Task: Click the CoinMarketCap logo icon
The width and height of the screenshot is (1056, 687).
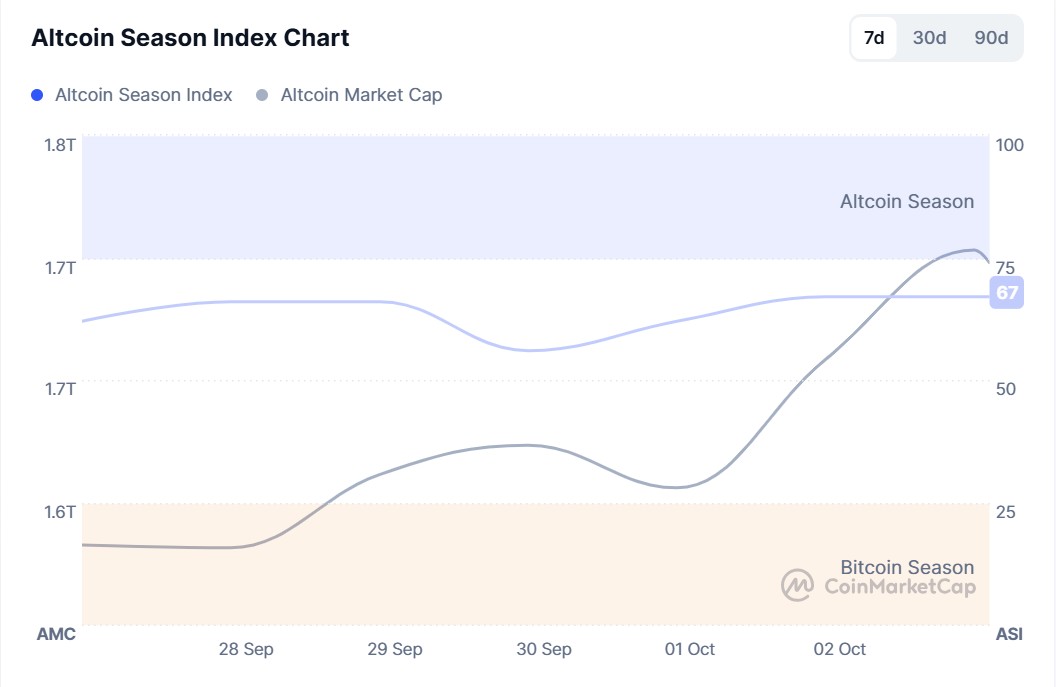Action: pyautogui.click(x=797, y=586)
